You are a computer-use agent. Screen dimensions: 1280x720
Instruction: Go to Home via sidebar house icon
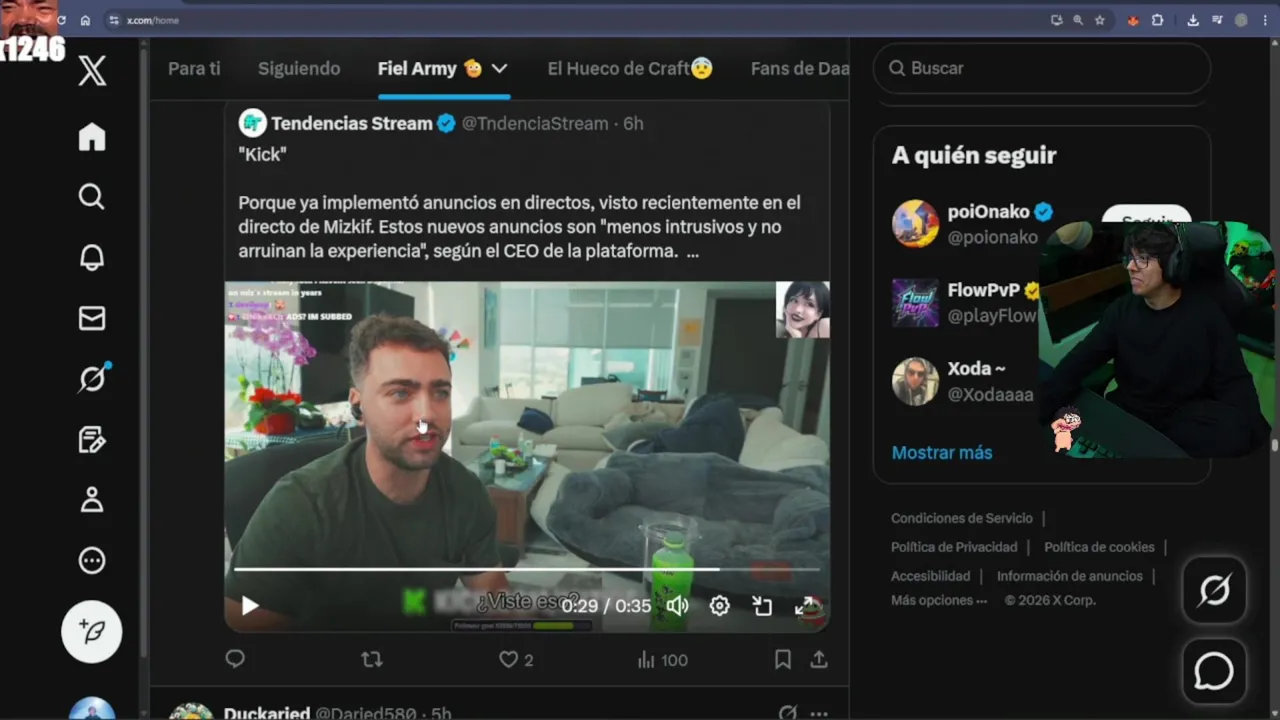[92, 137]
